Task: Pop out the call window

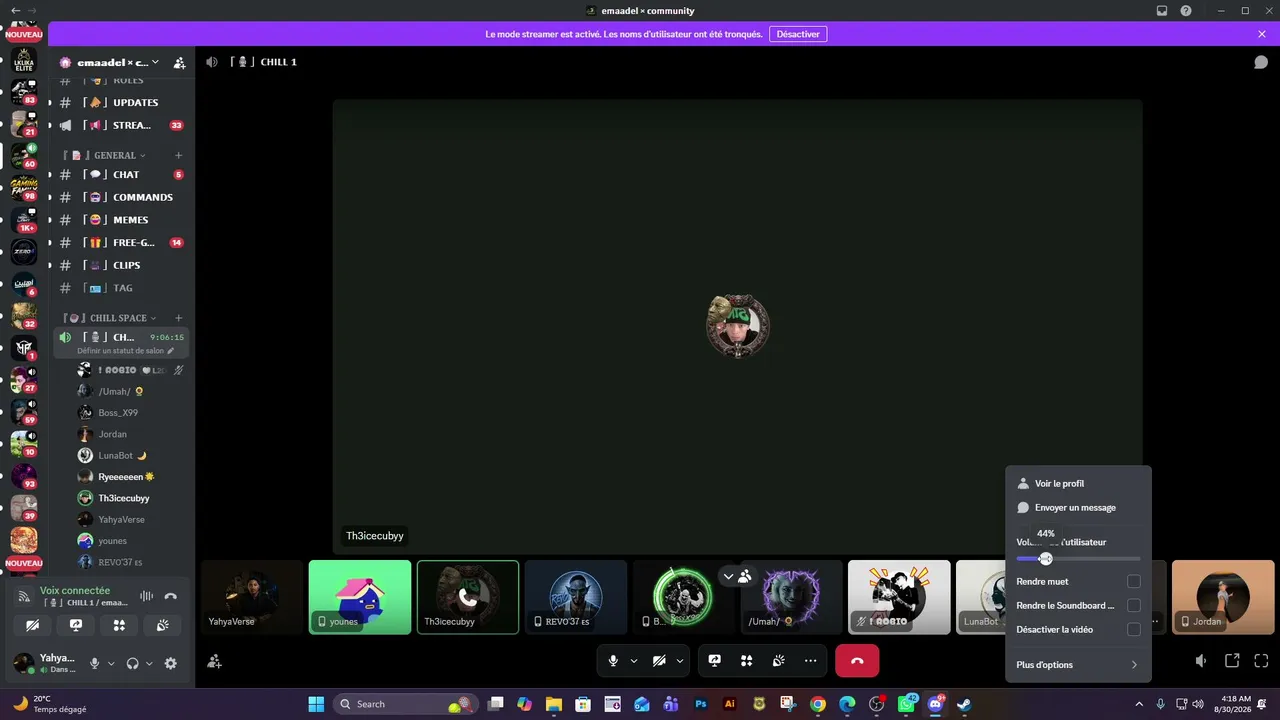Action: 1232,661
